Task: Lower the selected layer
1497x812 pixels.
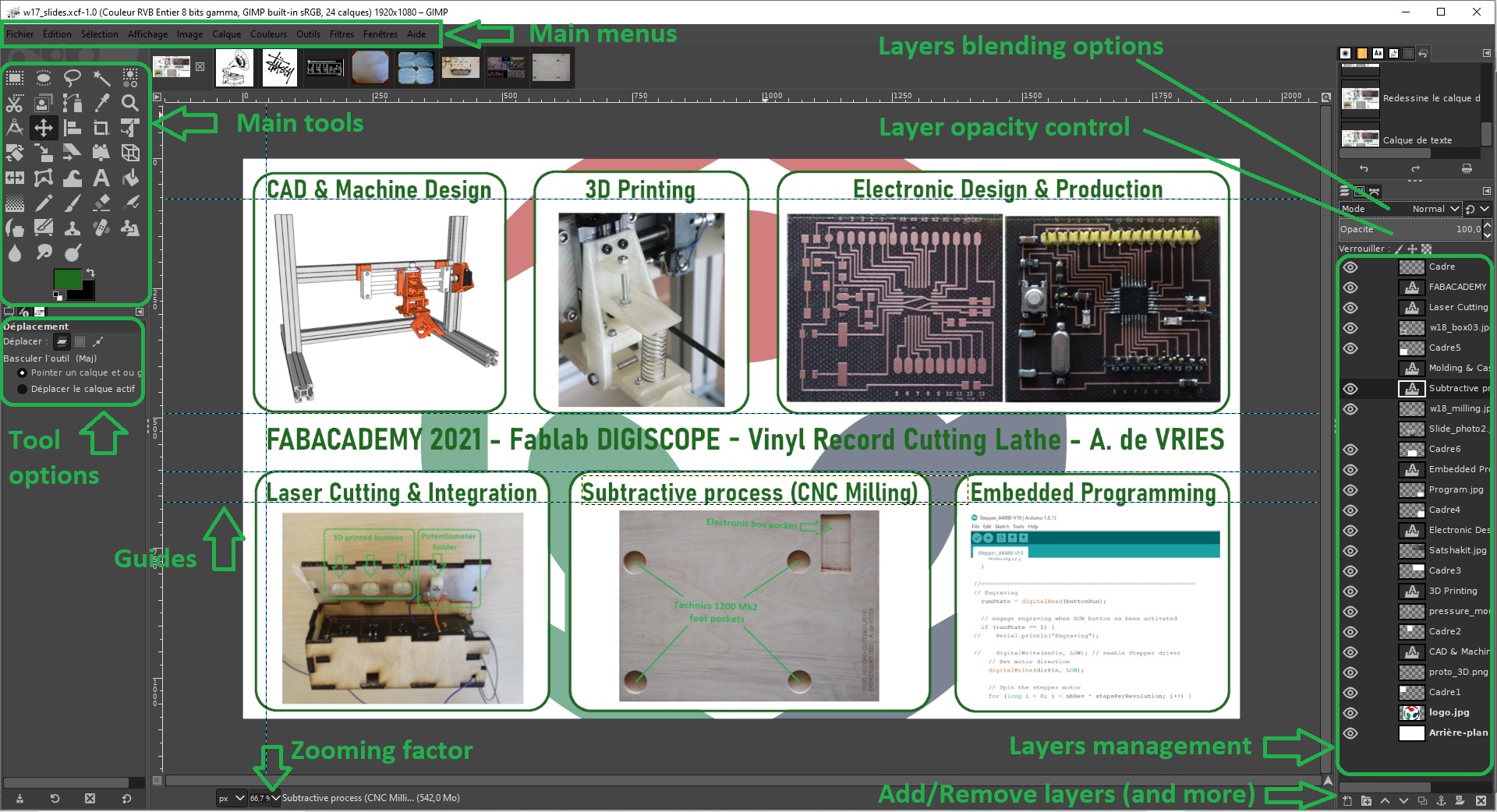Action: [x=1403, y=800]
